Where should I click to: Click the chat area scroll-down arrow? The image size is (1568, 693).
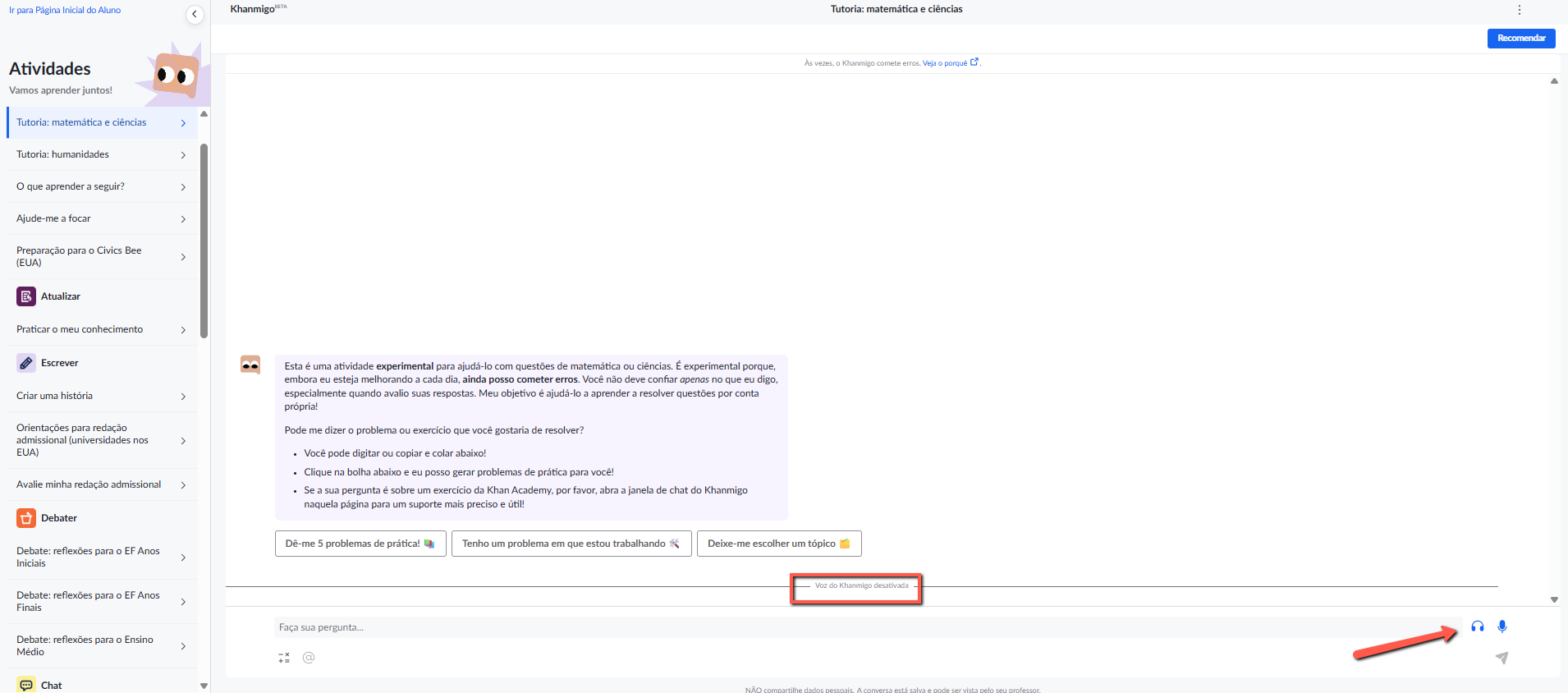click(x=1554, y=599)
